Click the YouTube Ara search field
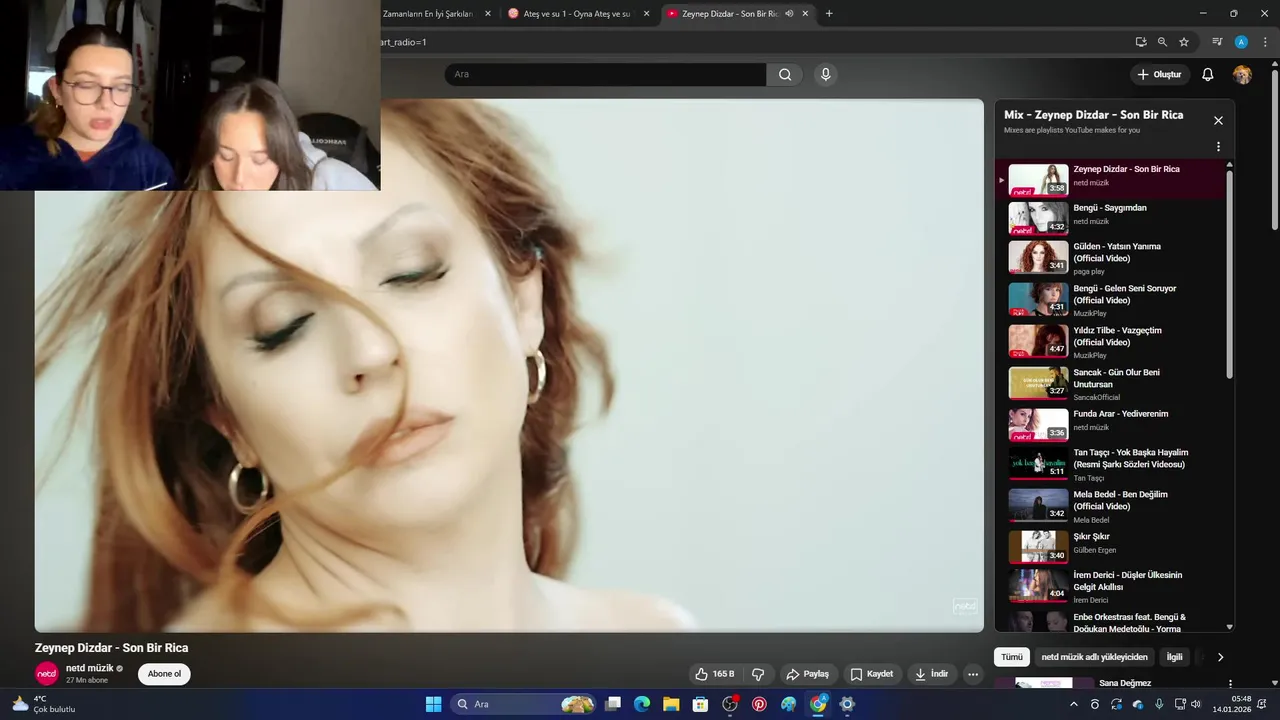 (x=605, y=74)
